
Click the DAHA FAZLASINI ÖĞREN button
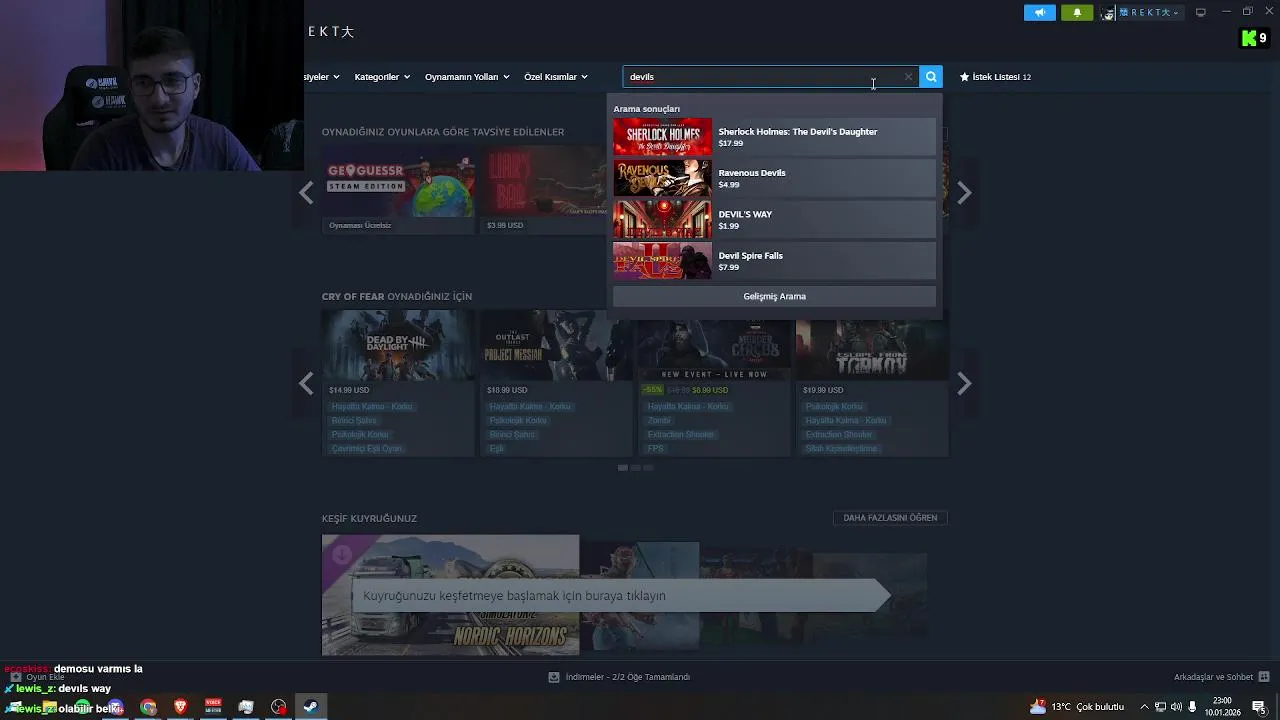[890, 518]
